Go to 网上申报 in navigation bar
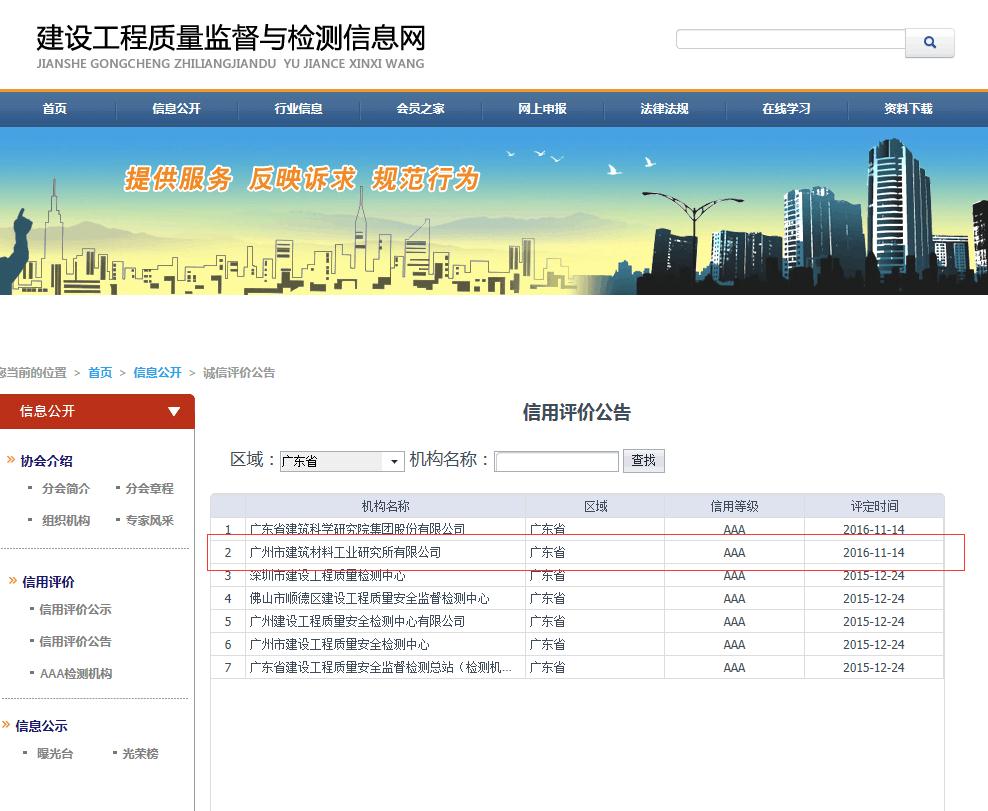 [542, 109]
